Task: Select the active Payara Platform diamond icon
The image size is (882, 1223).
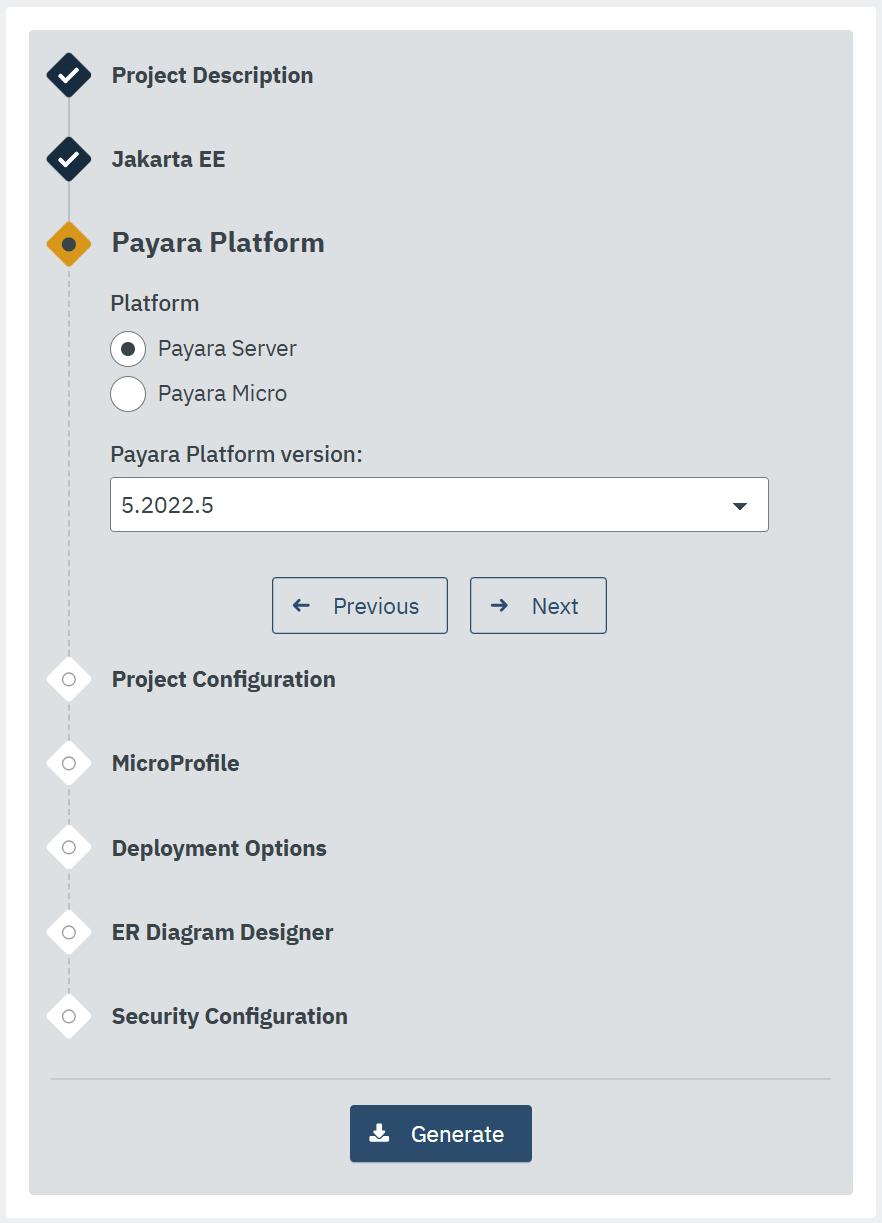Action: tap(68, 243)
